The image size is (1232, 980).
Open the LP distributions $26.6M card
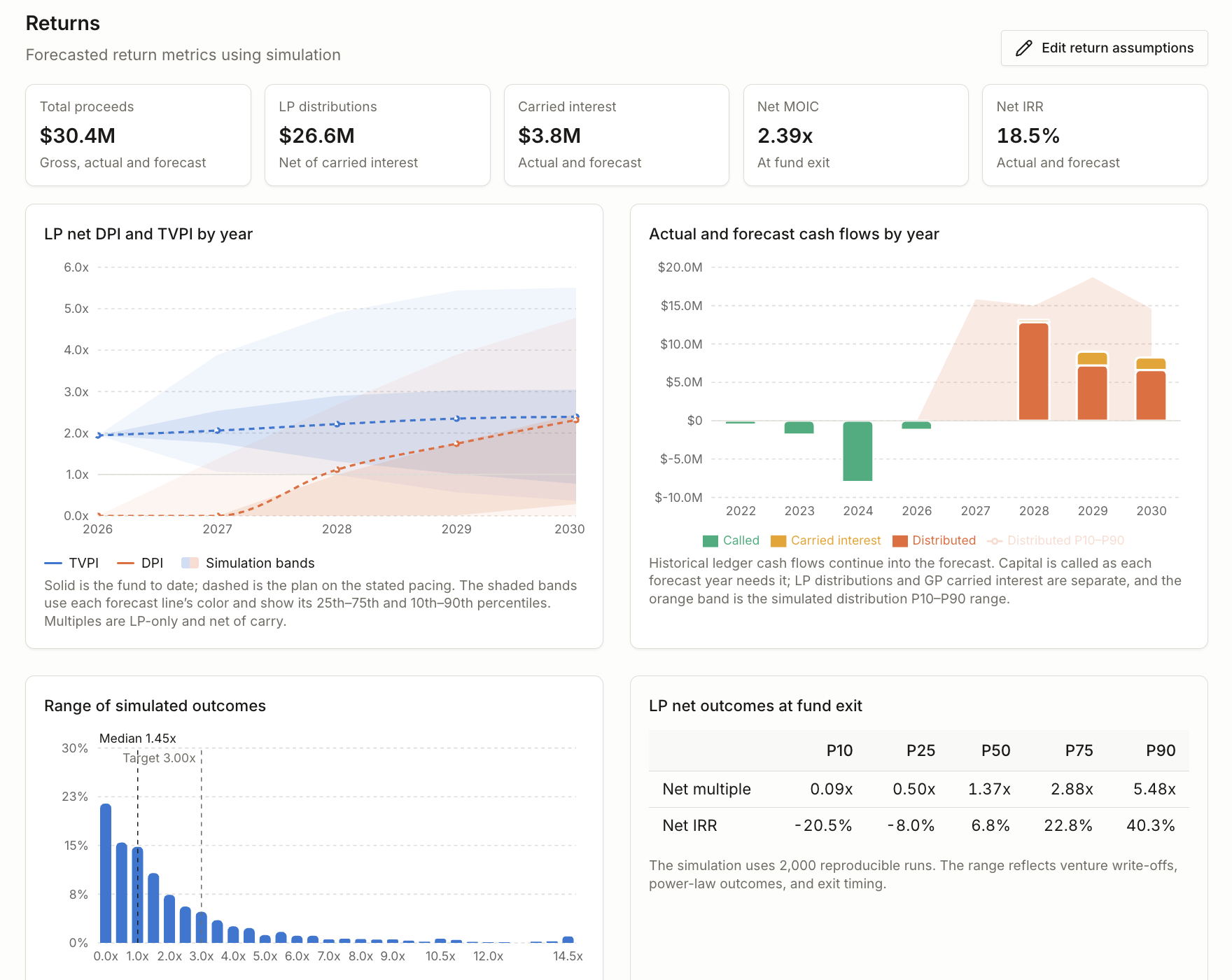pos(377,135)
